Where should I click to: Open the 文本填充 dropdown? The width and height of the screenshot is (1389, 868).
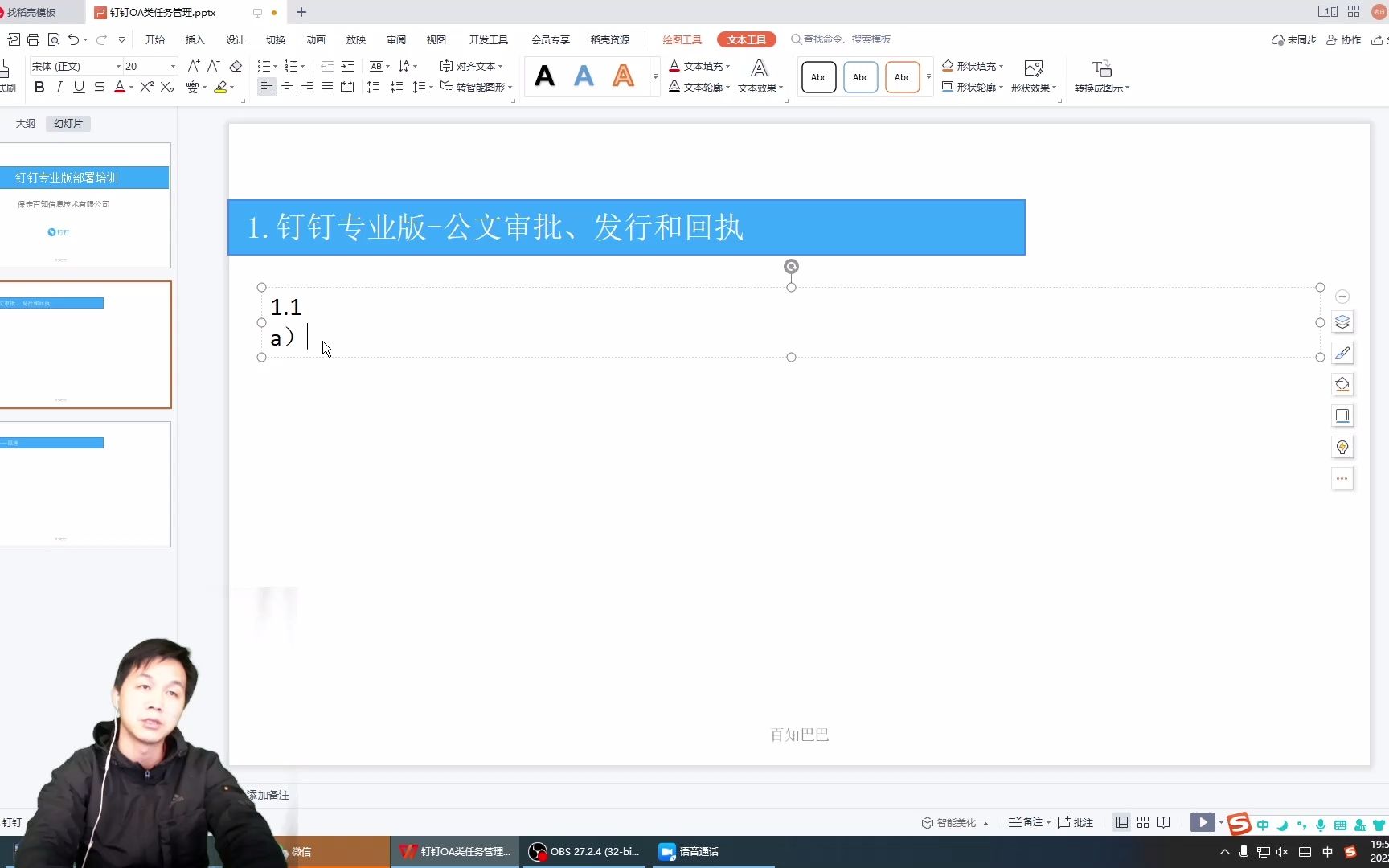699,66
